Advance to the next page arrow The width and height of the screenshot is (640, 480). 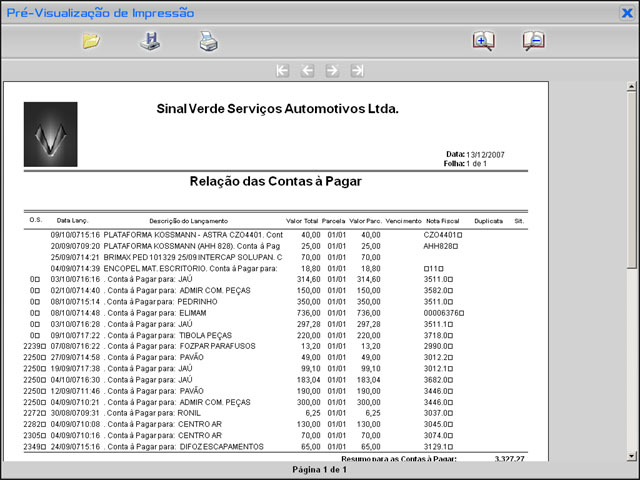pyautogui.click(x=332, y=71)
